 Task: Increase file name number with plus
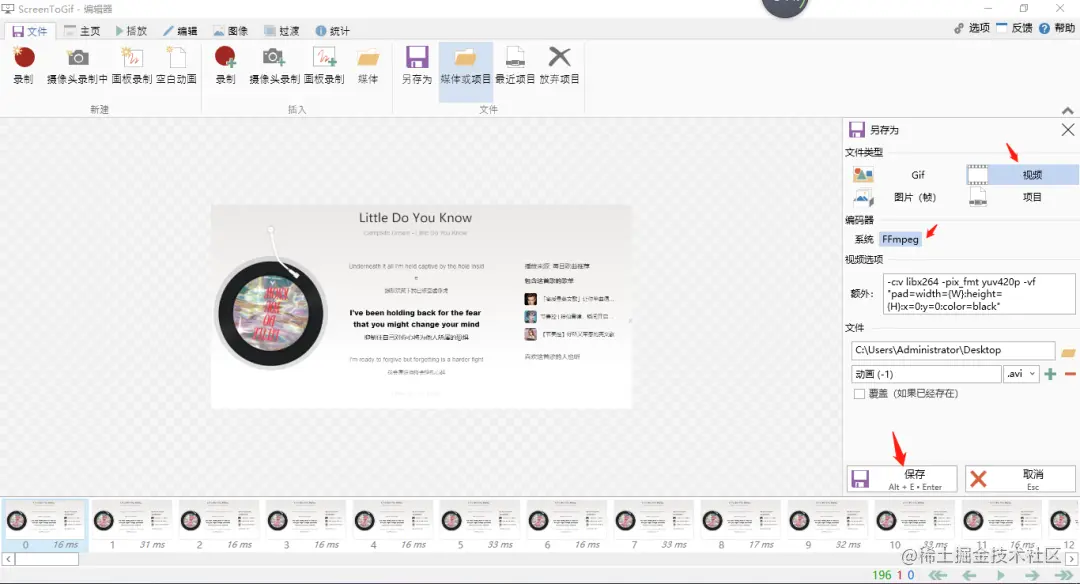point(1050,374)
